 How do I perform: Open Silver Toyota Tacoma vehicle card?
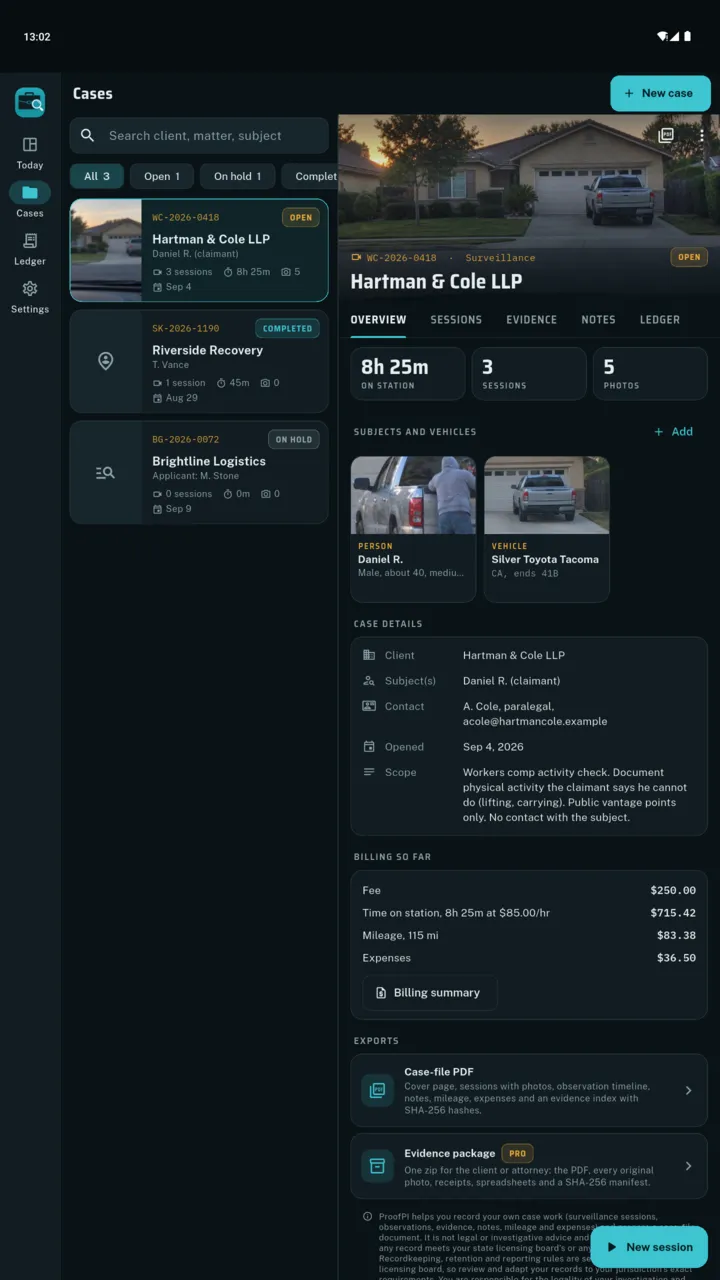[547, 529]
